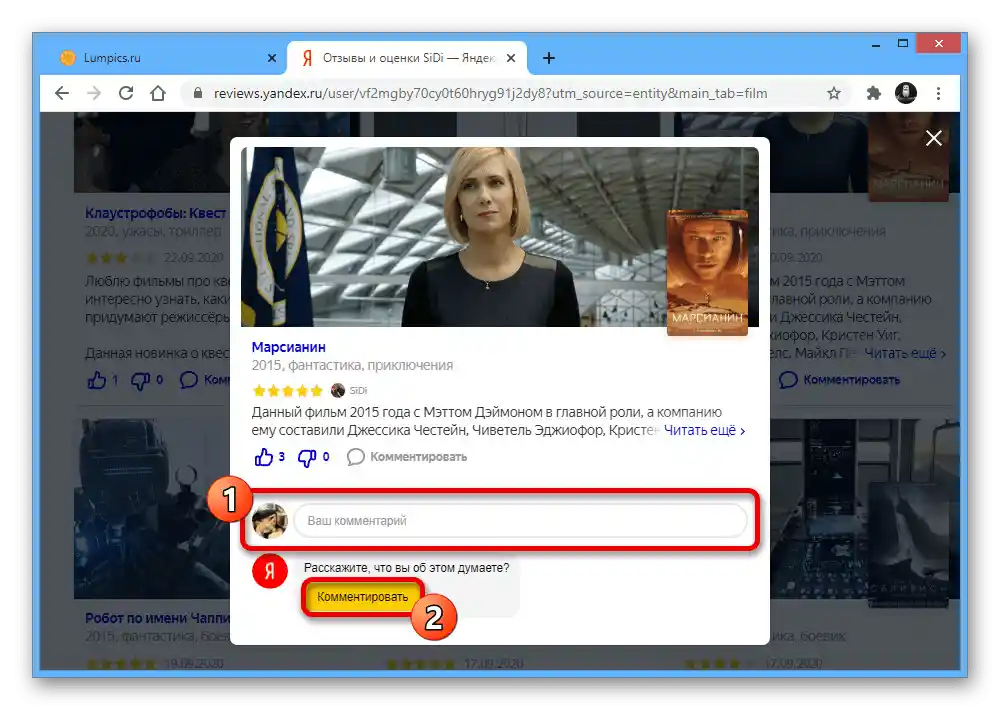The width and height of the screenshot is (1000, 710).
Task: Click the speech bubble Комментировать in the popup
Action: click(407, 457)
